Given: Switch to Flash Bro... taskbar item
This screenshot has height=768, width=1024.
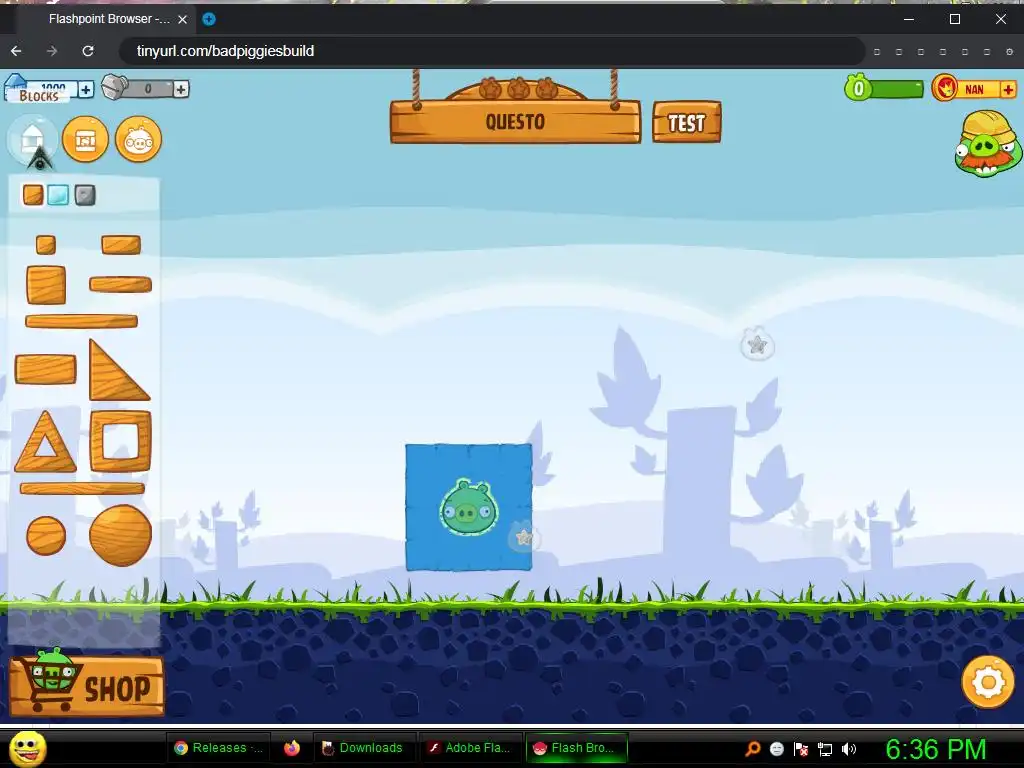Looking at the screenshot, I should click(x=577, y=748).
